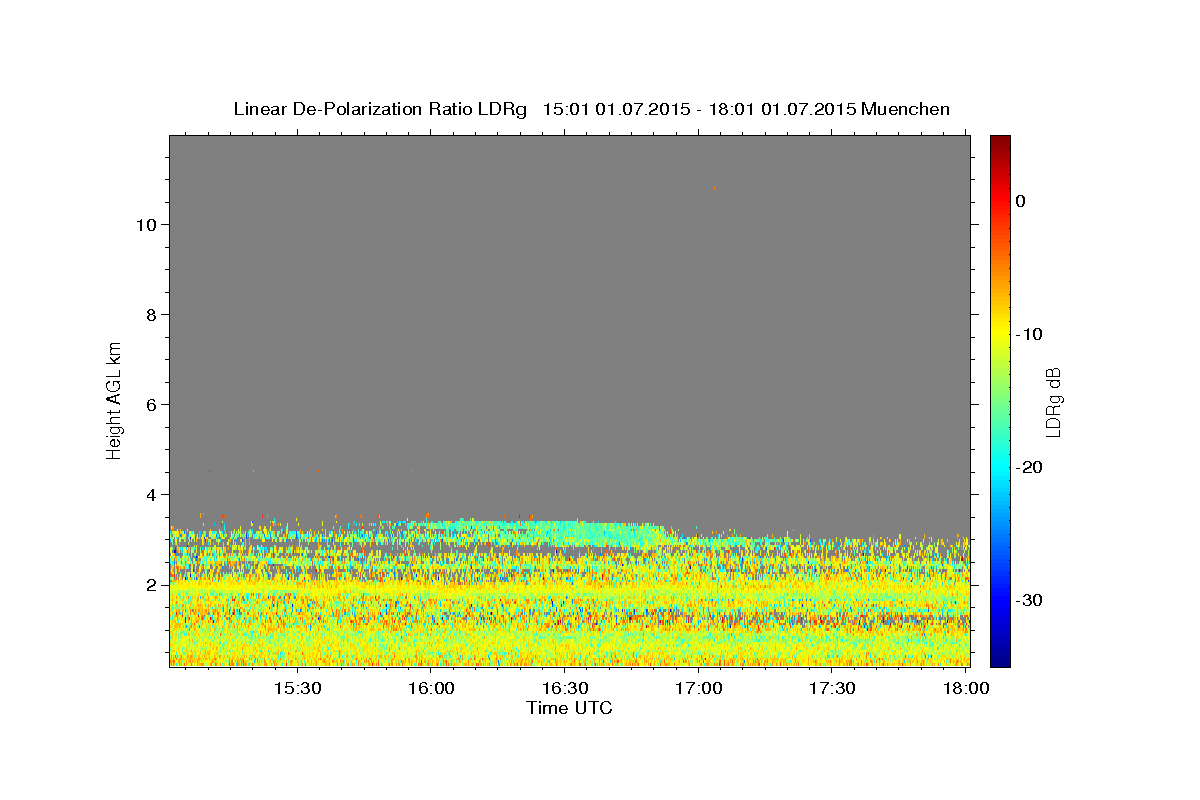The image size is (1200, 800).
Task: Select the 'Time UTC' axis label
Action: (x=569, y=708)
